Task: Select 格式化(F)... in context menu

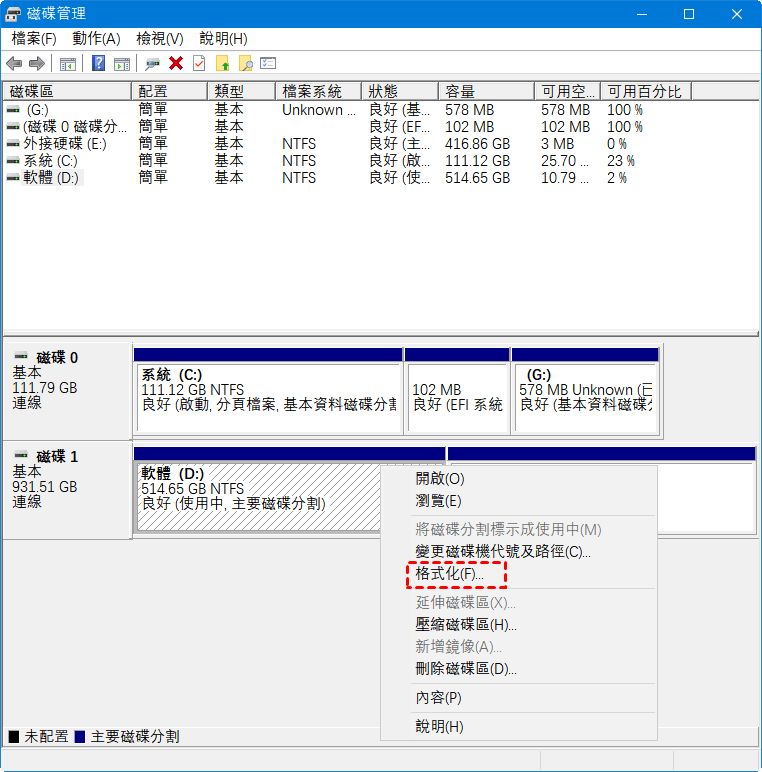Action: 519,574
